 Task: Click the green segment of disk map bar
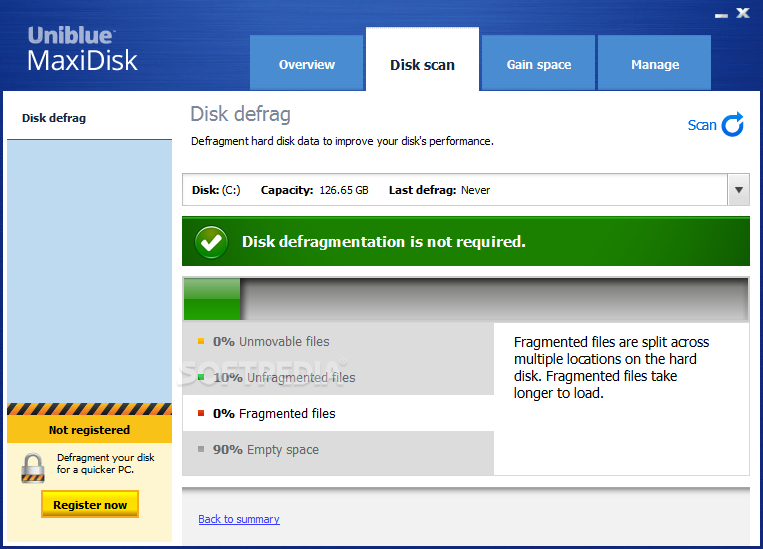212,299
